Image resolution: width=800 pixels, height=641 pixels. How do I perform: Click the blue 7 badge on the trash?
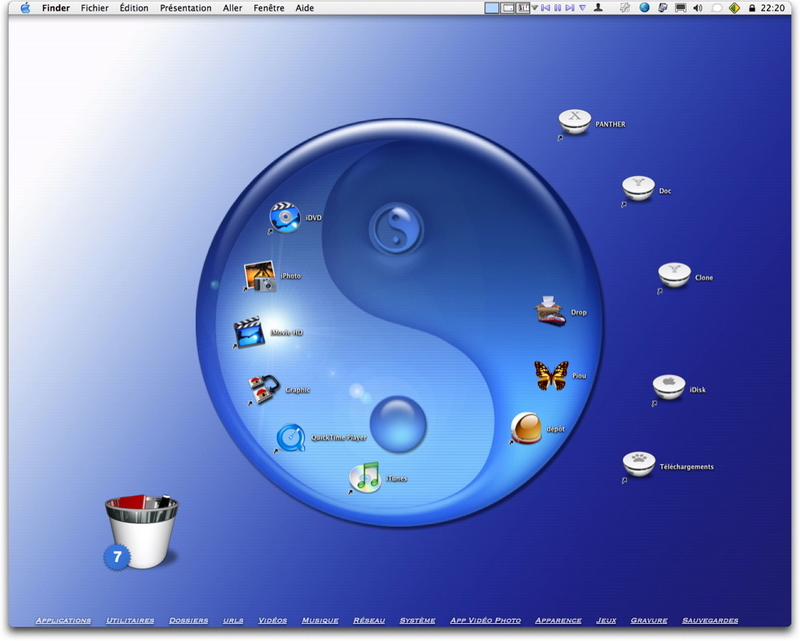(117, 556)
